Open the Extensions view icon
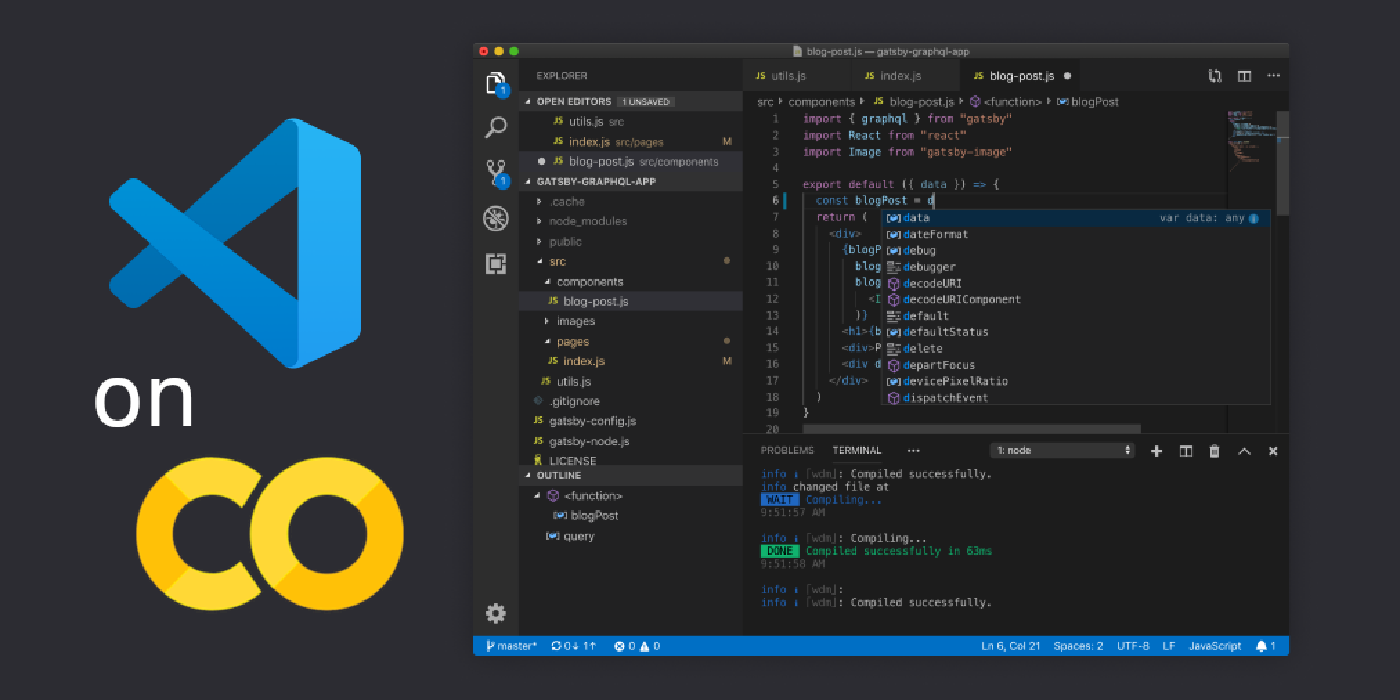 point(496,264)
